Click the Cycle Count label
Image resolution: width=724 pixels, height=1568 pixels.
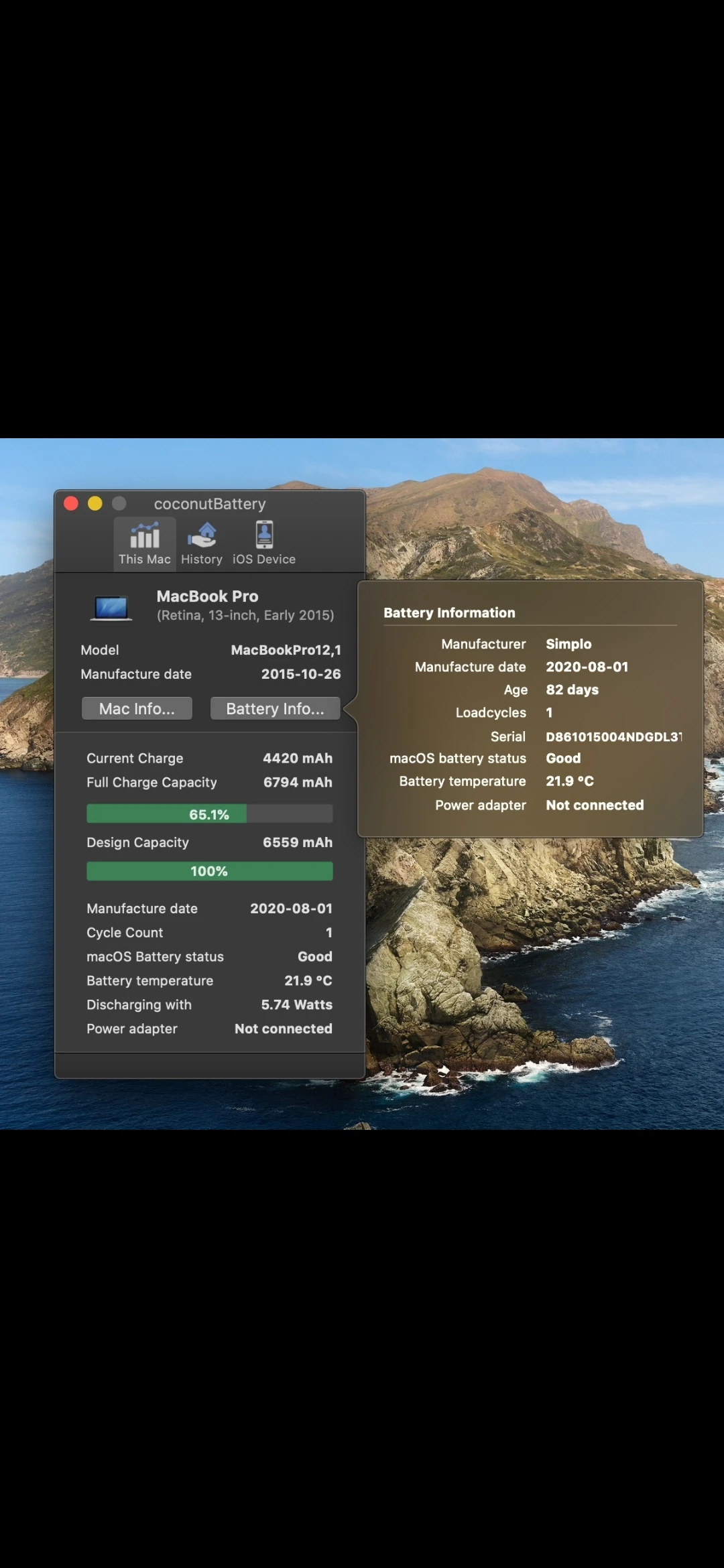coord(125,933)
